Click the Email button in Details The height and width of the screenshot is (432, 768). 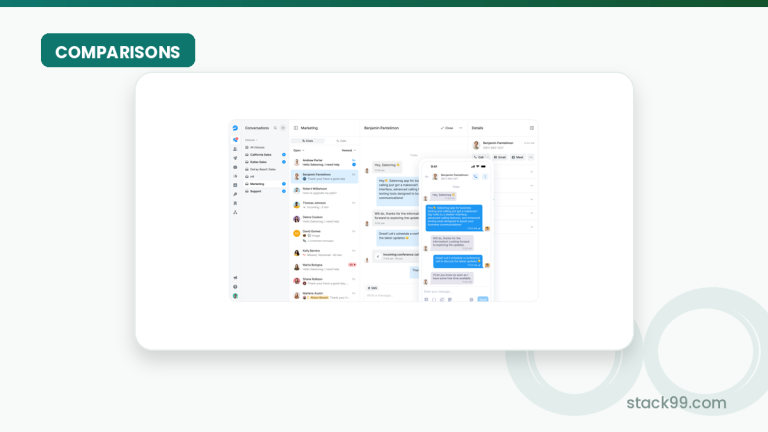click(500, 157)
